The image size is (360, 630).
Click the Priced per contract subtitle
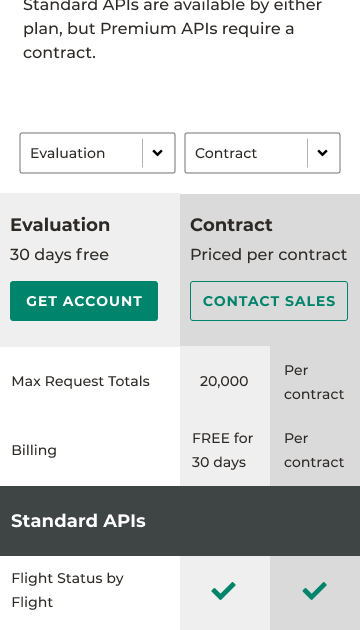pyautogui.click(x=268, y=255)
